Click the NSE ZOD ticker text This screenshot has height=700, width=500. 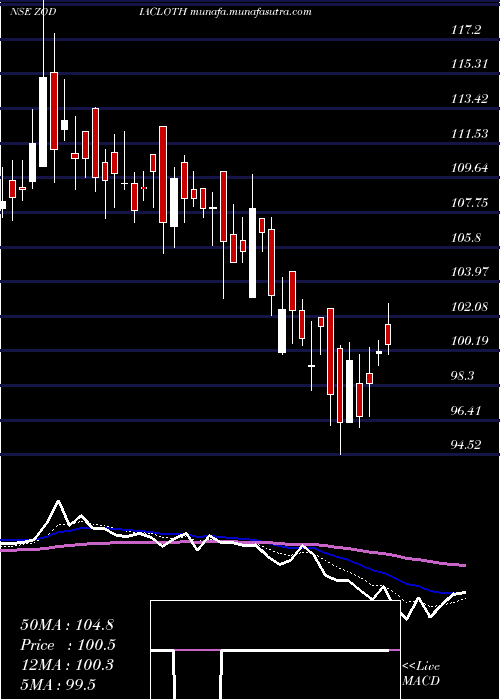coord(33,12)
